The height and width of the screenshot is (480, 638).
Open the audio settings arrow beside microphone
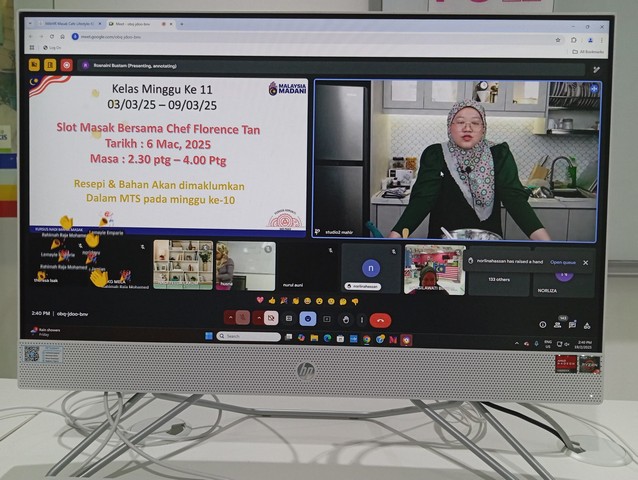[x=229, y=318]
